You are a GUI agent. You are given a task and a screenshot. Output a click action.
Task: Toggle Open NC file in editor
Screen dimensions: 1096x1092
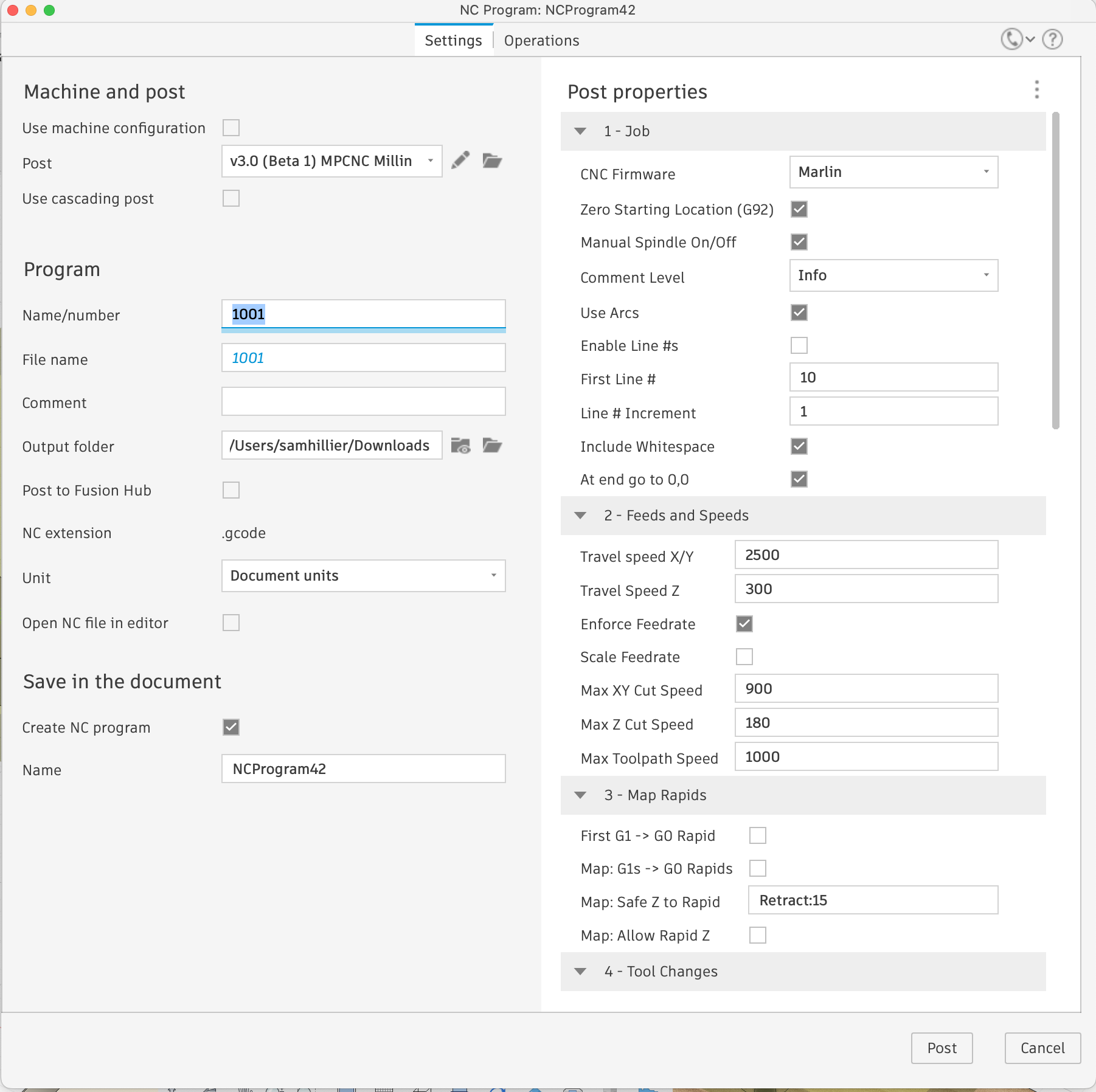click(231, 623)
